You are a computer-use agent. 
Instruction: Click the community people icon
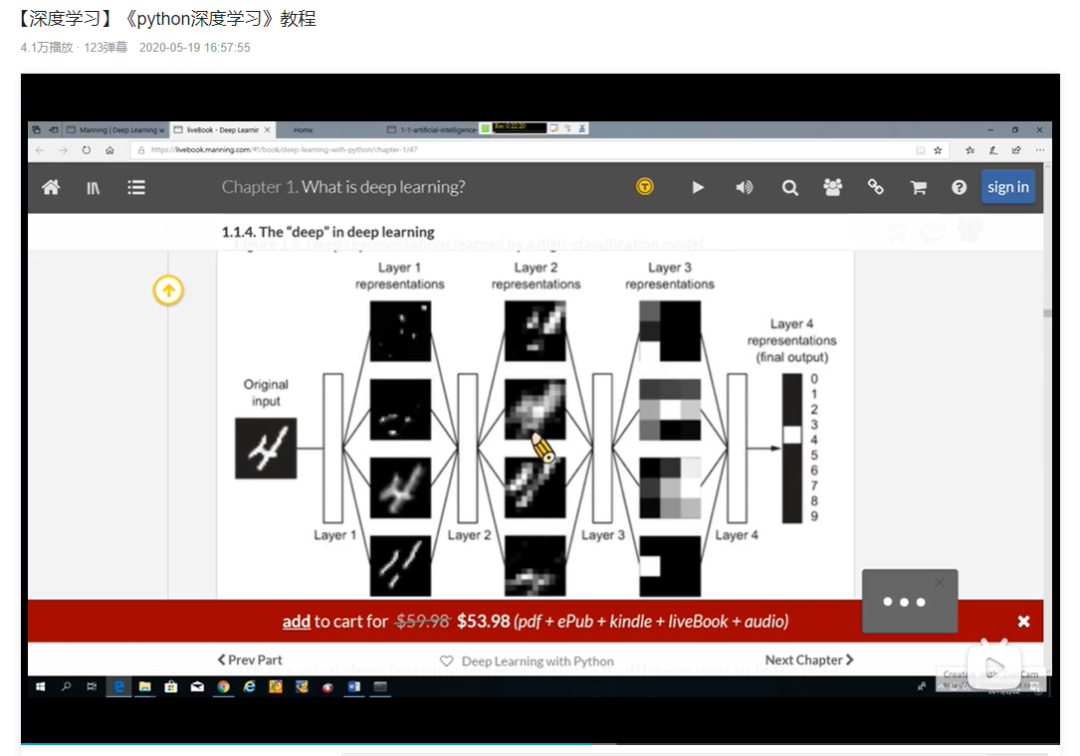(833, 187)
